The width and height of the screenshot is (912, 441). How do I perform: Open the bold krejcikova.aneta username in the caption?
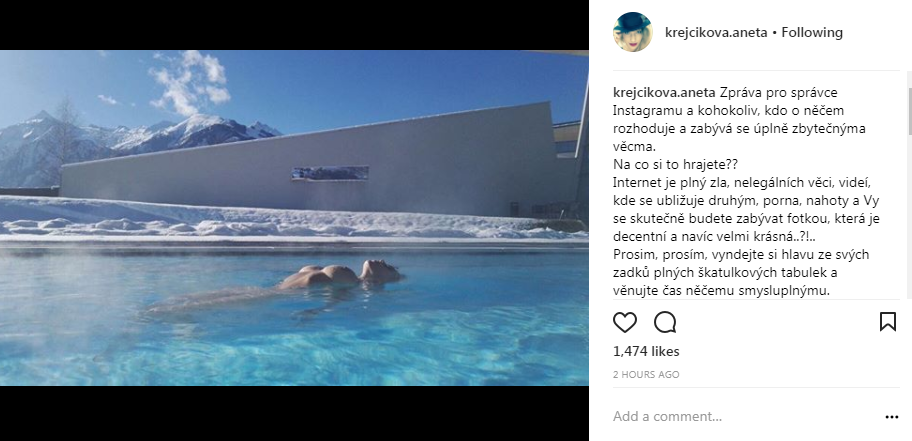tap(665, 93)
